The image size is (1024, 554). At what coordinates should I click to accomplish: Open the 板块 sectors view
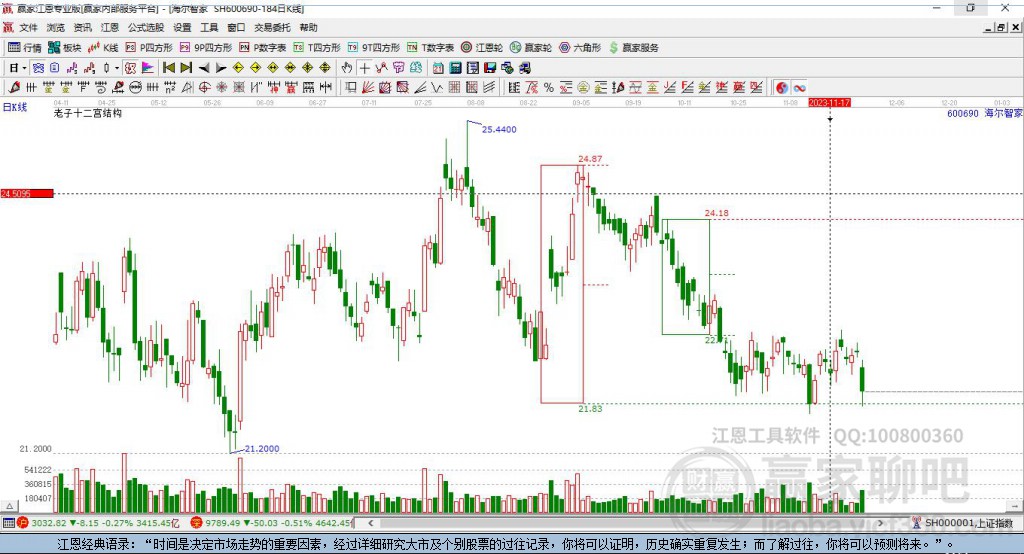point(64,48)
